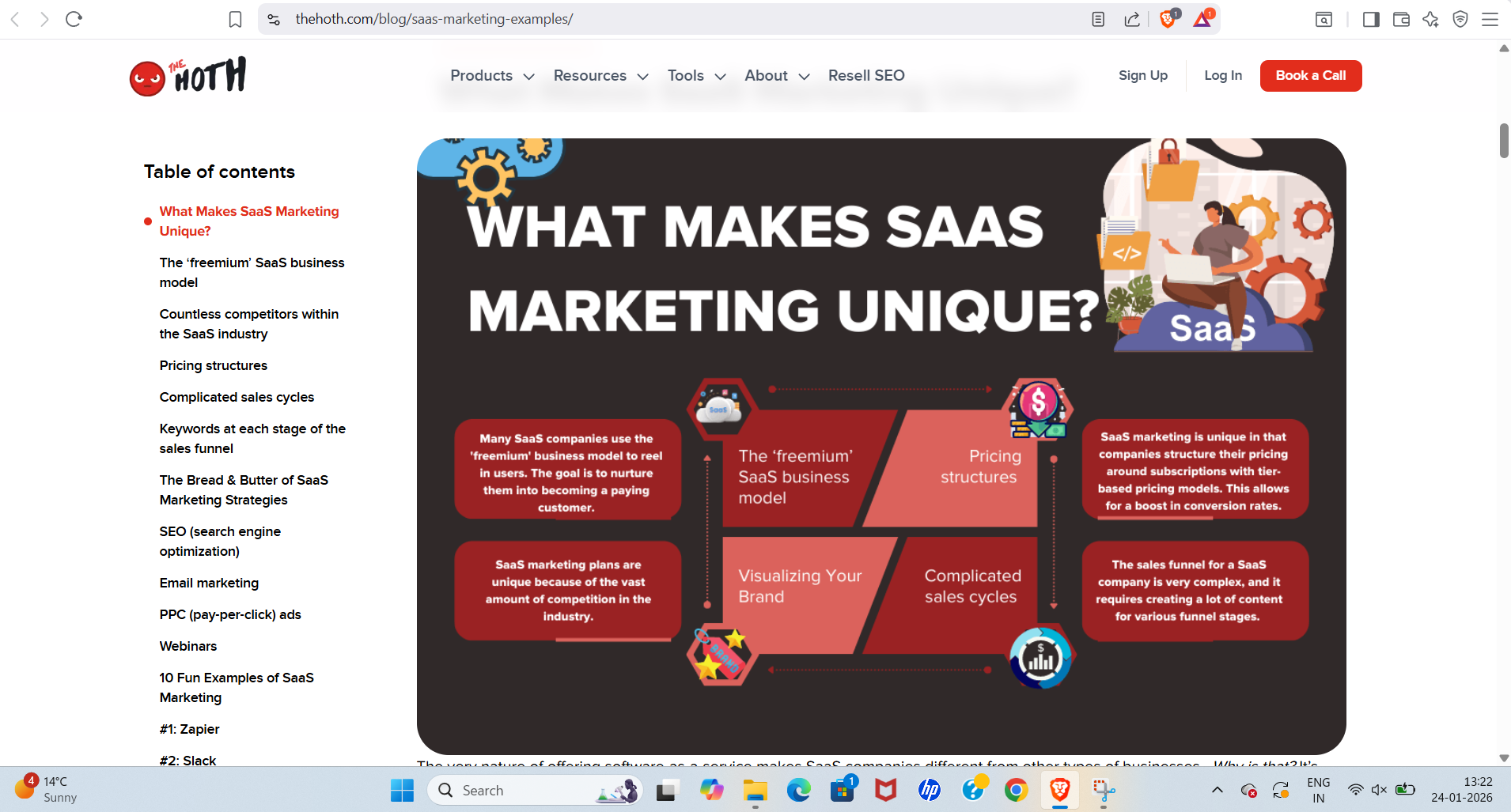Open the Brave Wallet
This screenshot has height=812, width=1511.
click(x=1402, y=19)
